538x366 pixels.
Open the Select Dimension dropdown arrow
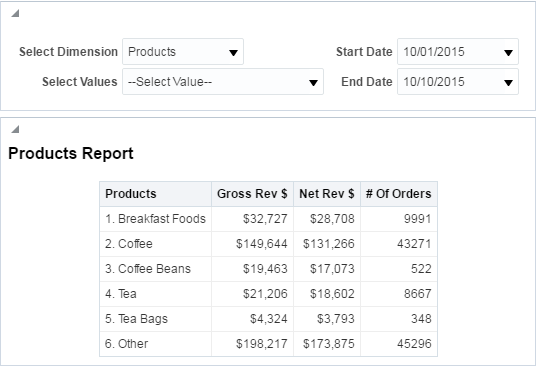tap(233, 53)
